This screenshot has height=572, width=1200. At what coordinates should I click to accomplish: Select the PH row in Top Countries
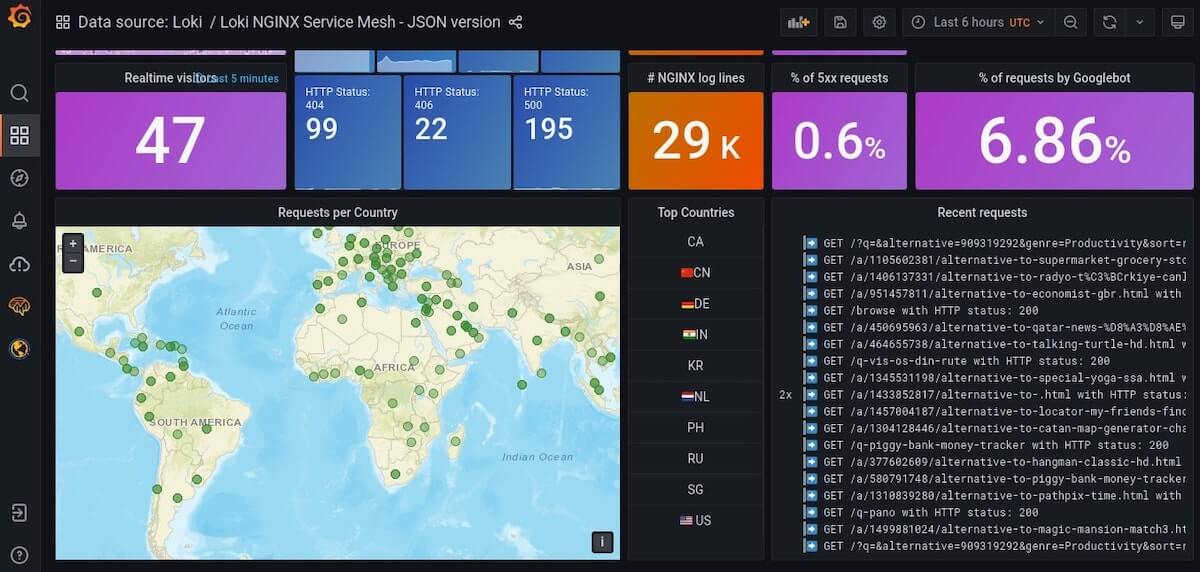tap(696, 428)
